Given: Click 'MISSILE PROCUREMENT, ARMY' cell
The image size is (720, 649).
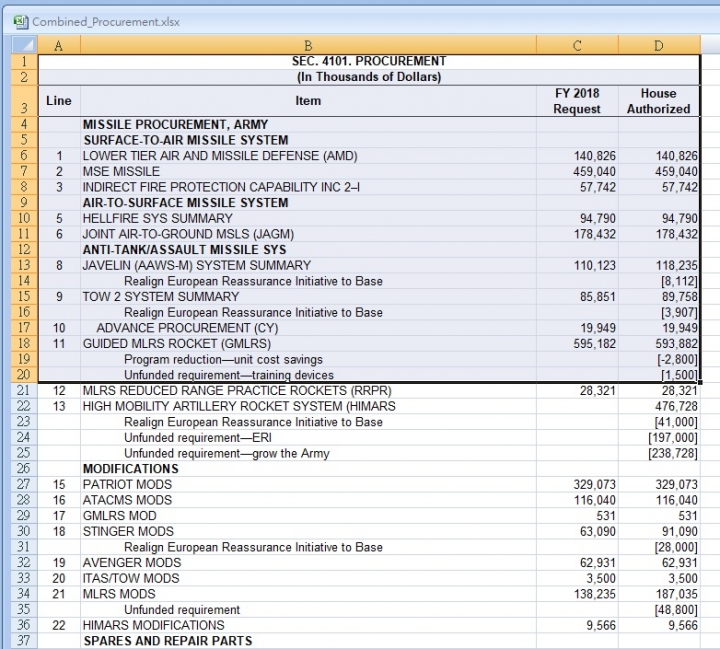Looking at the screenshot, I should pos(308,124).
